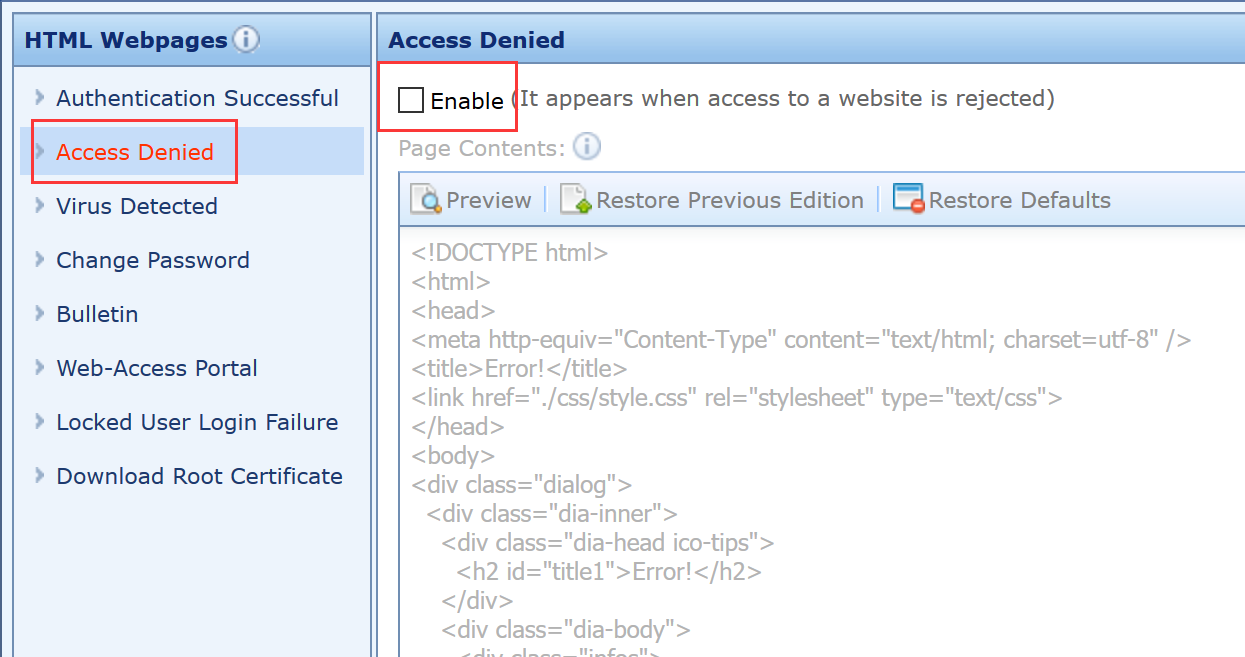1245x657 pixels.
Task: Click the Restore Defaults text button
Action: point(1019,200)
